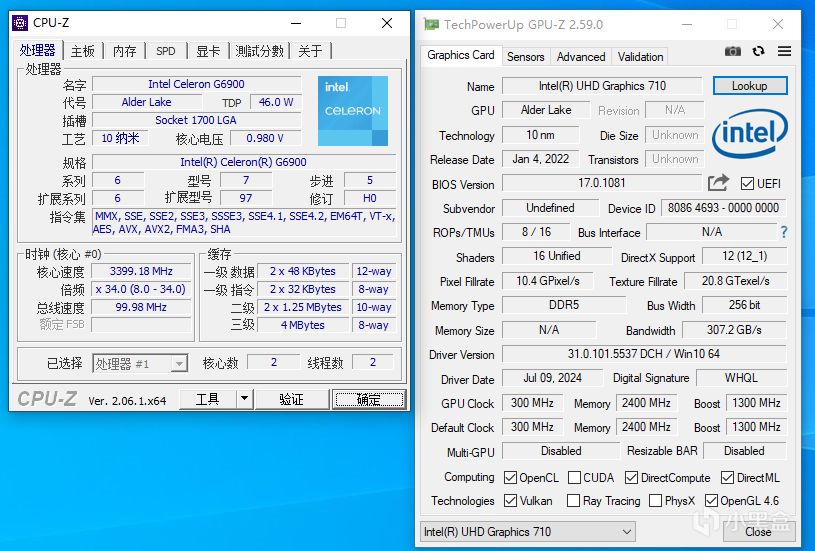The width and height of the screenshot is (815, 551).
Task: Click the Pixel Fillrate 10.4 GPixel/s value
Action: [x=547, y=281]
